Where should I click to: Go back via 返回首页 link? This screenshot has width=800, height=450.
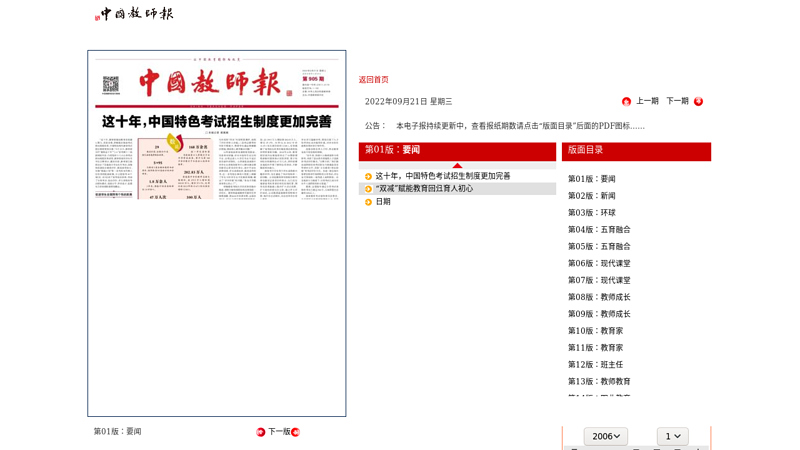coord(373,80)
